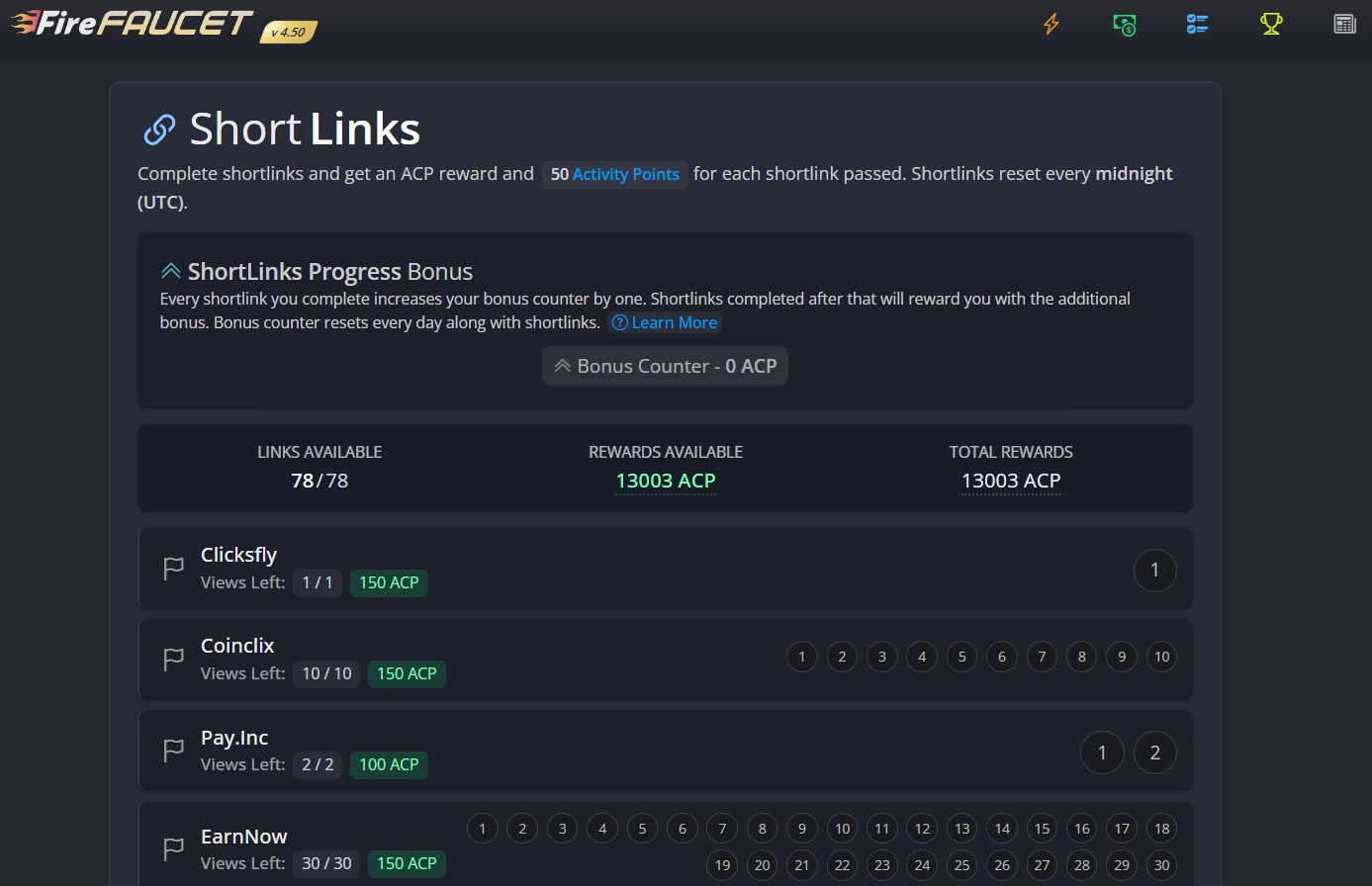
Task: Click the ShortLinks Progress Bonus heading
Action: coord(317,272)
